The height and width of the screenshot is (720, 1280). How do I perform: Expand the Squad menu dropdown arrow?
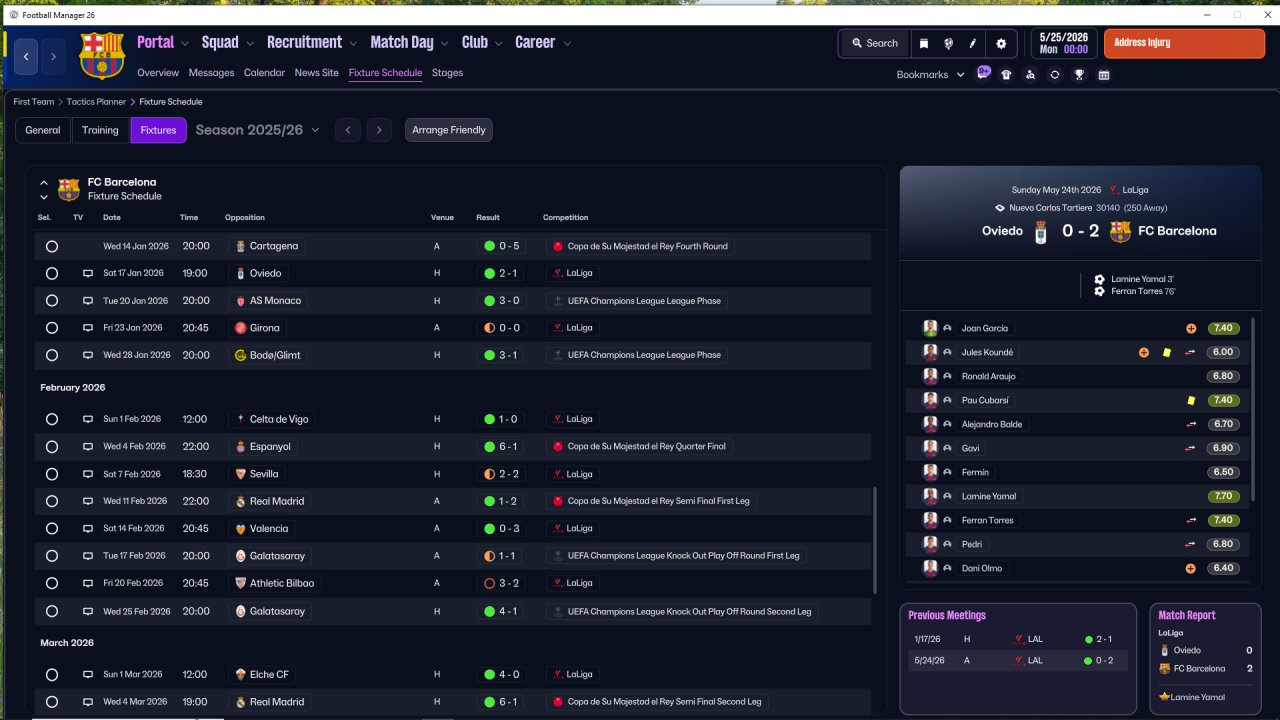(249, 43)
